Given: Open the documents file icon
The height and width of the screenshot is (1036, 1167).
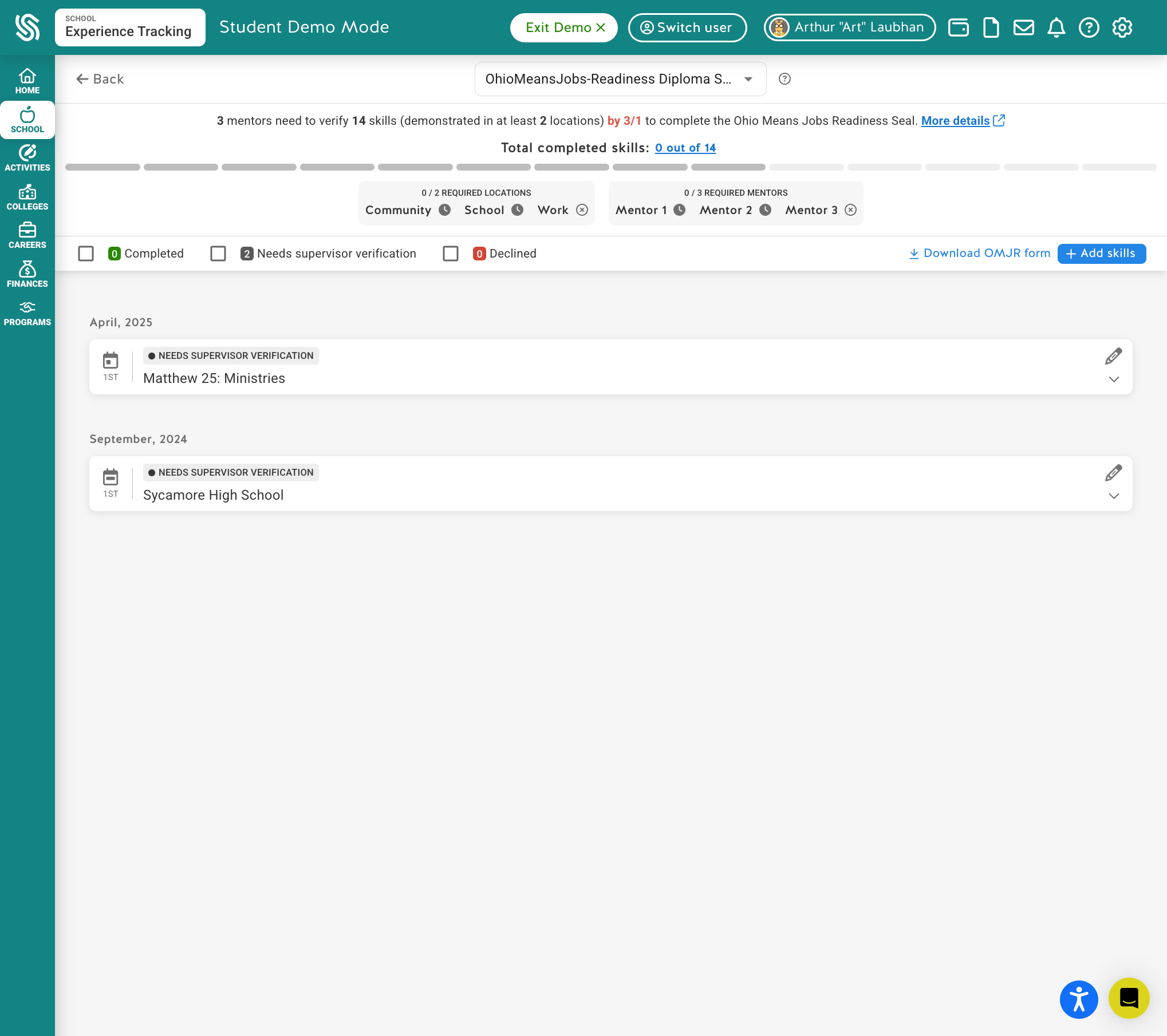Looking at the screenshot, I should coord(991,27).
